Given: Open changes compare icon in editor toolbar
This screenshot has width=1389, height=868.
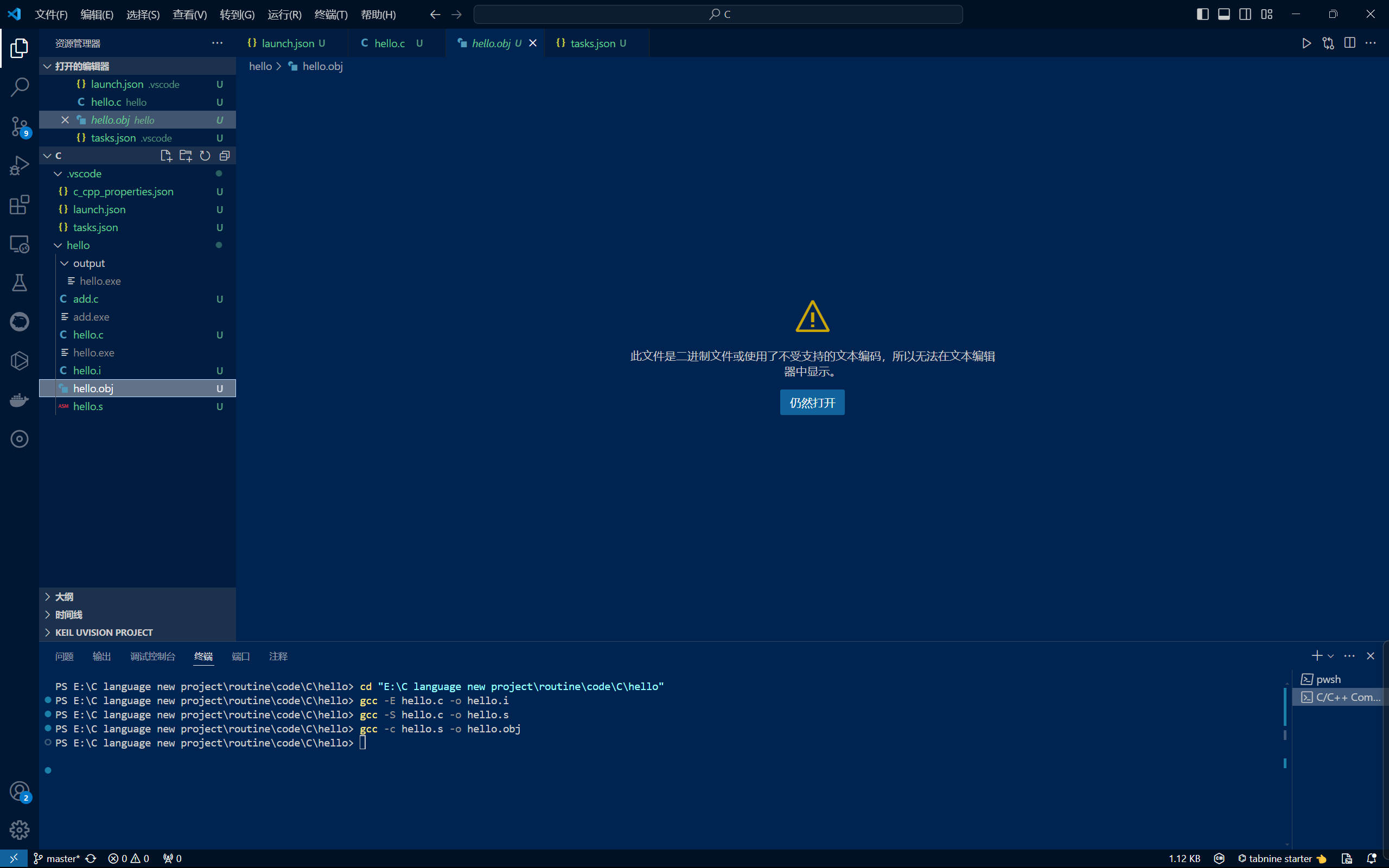Looking at the screenshot, I should click(1328, 43).
